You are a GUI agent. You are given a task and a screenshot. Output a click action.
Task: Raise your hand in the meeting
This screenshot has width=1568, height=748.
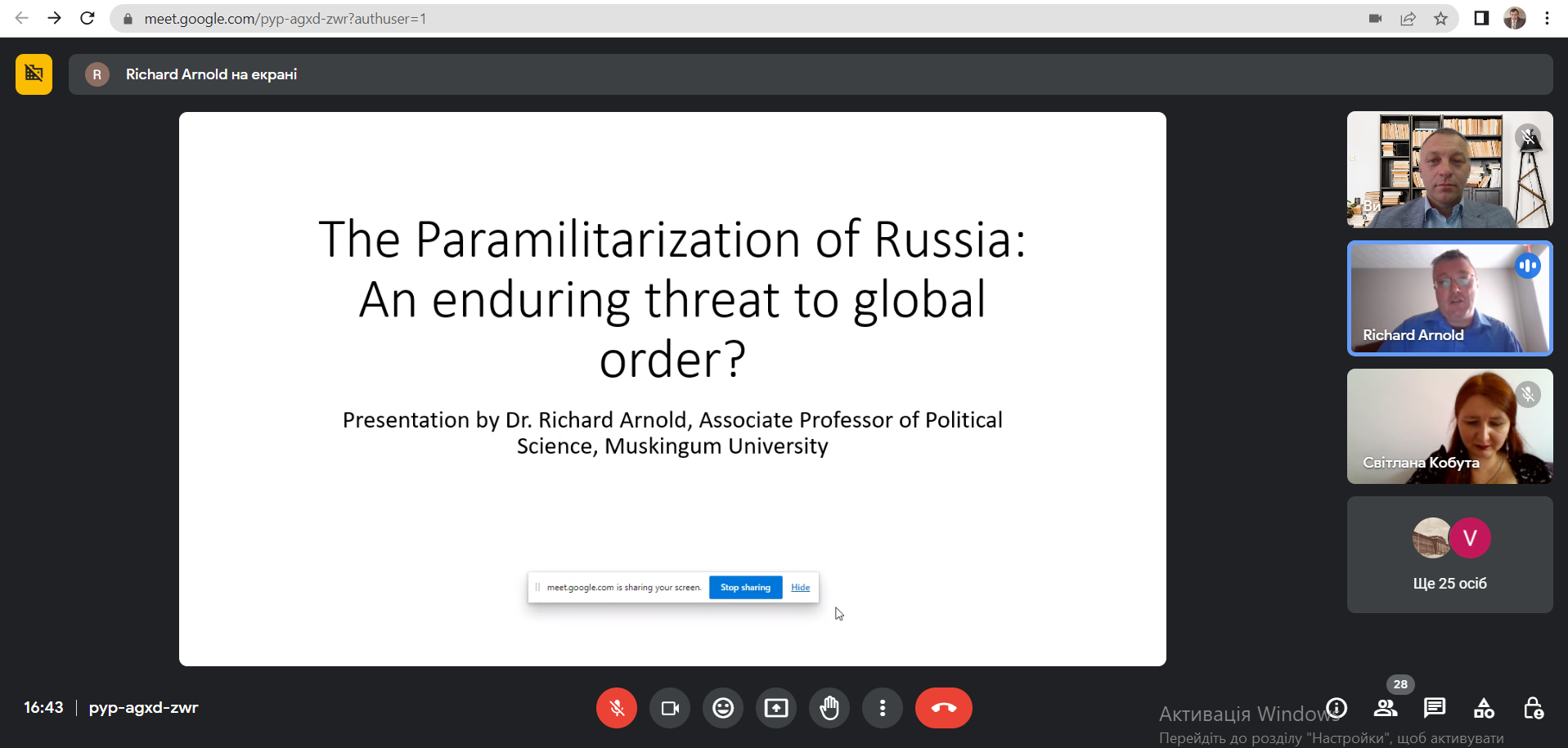[x=829, y=708]
